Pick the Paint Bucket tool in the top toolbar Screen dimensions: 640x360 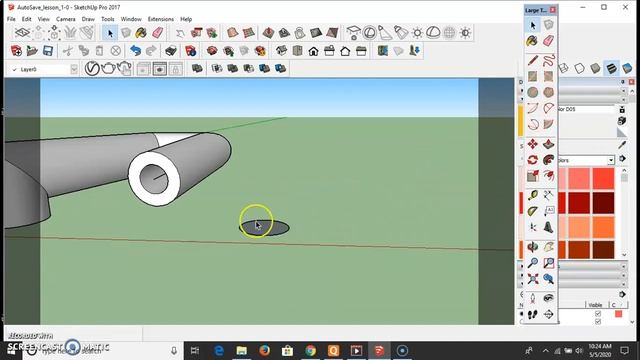141,33
